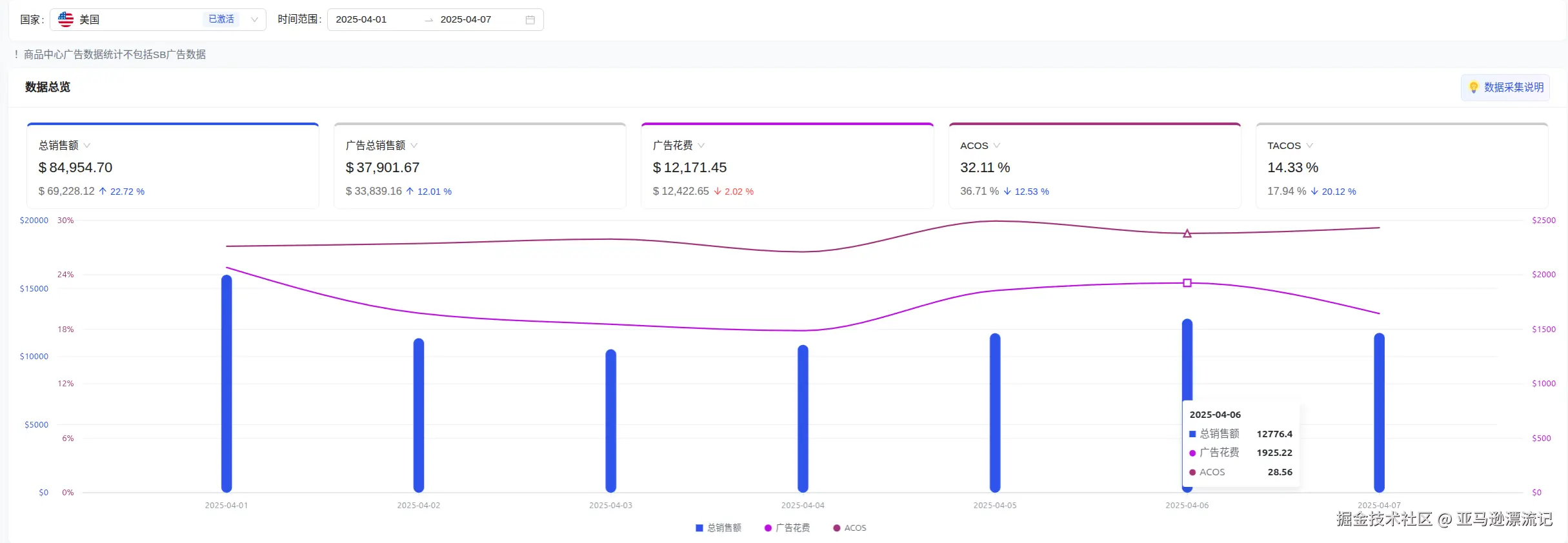Toggle 广告花费 series in chart legend

click(x=787, y=528)
